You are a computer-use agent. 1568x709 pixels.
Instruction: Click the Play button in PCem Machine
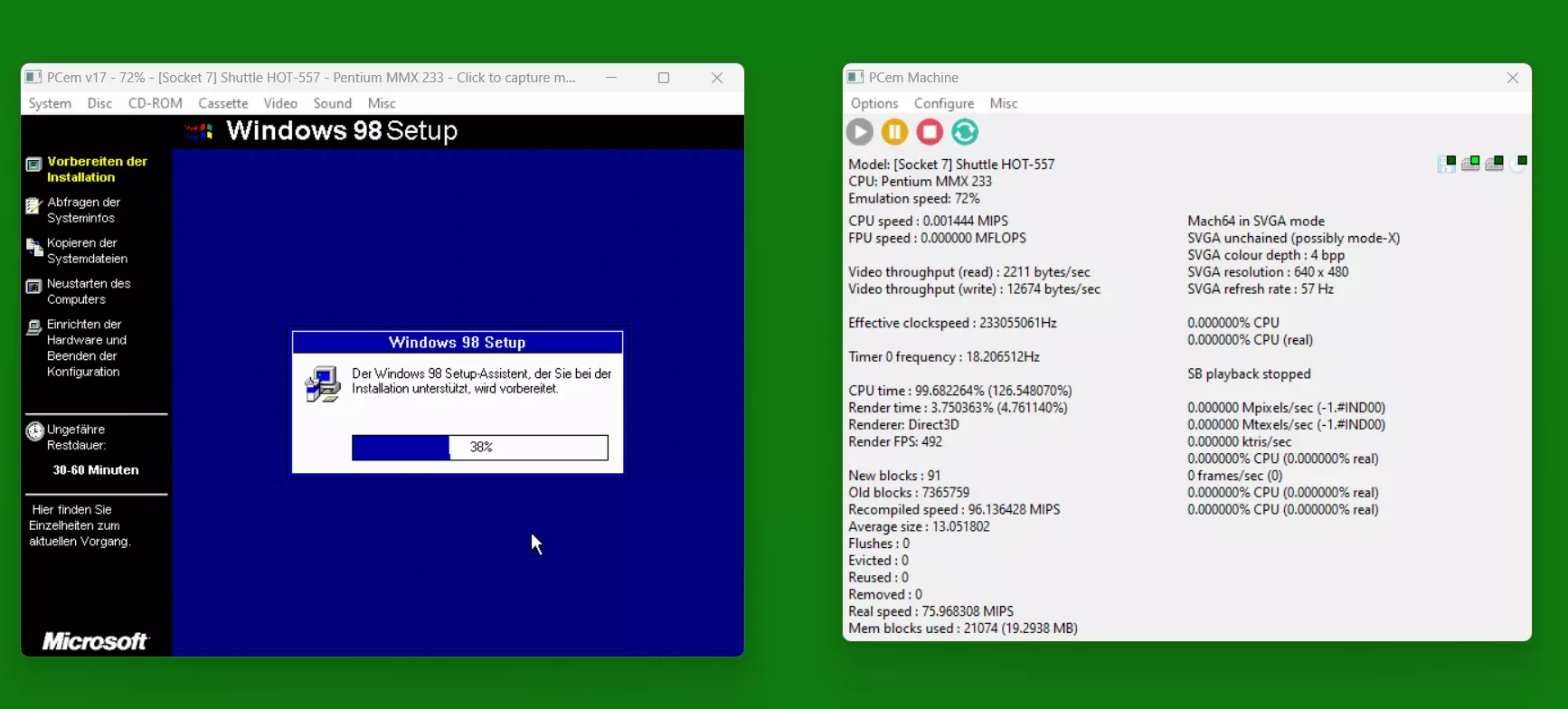pos(860,132)
